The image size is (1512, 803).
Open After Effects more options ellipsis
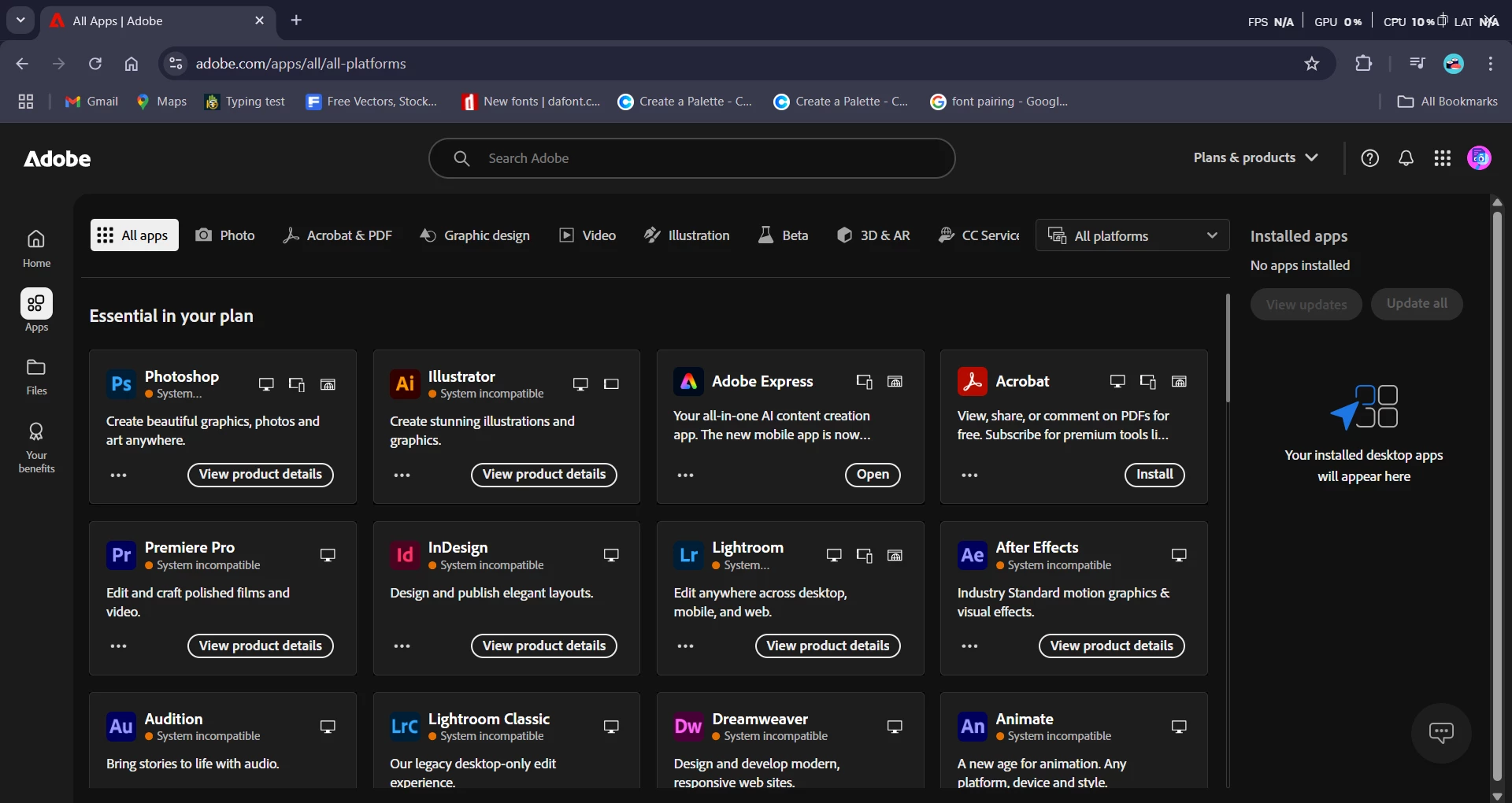click(x=970, y=646)
